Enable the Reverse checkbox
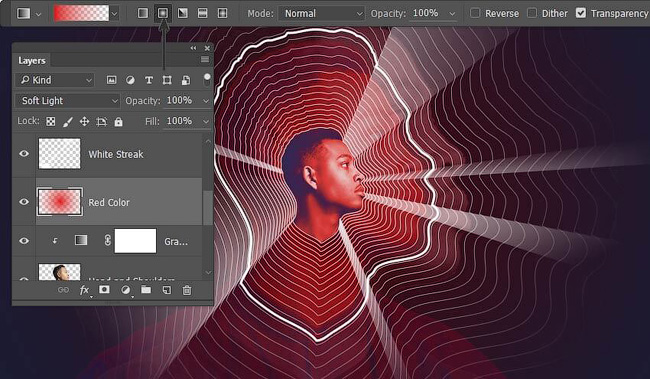The image size is (650, 379). [x=475, y=13]
